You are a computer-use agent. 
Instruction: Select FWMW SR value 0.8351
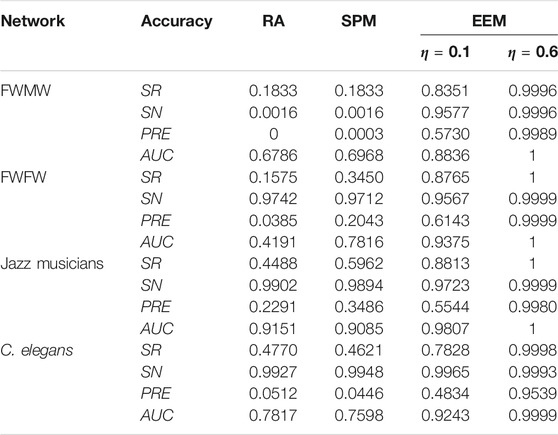point(445,91)
